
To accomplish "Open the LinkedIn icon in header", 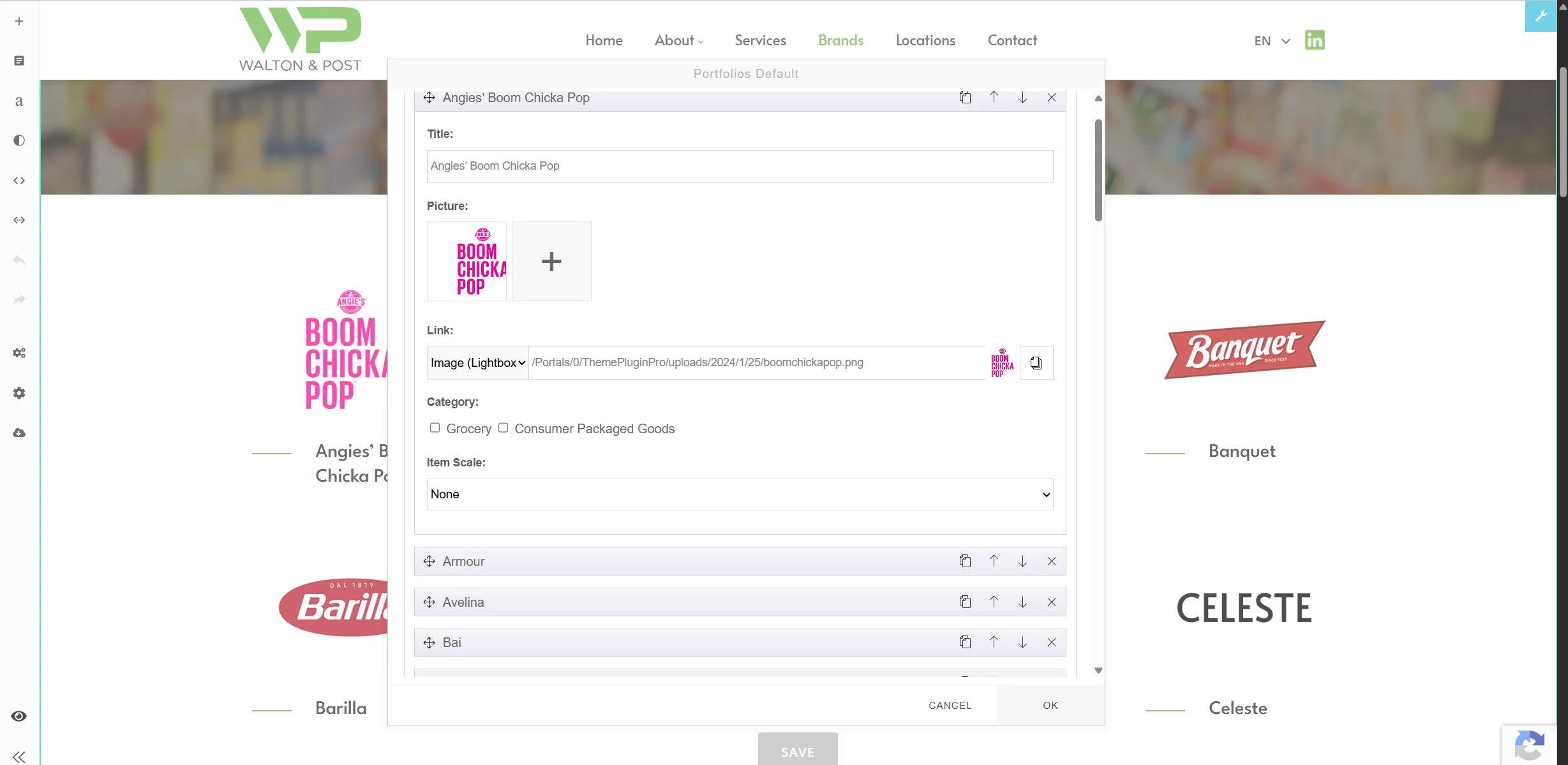I will (x=1315, y=40).
